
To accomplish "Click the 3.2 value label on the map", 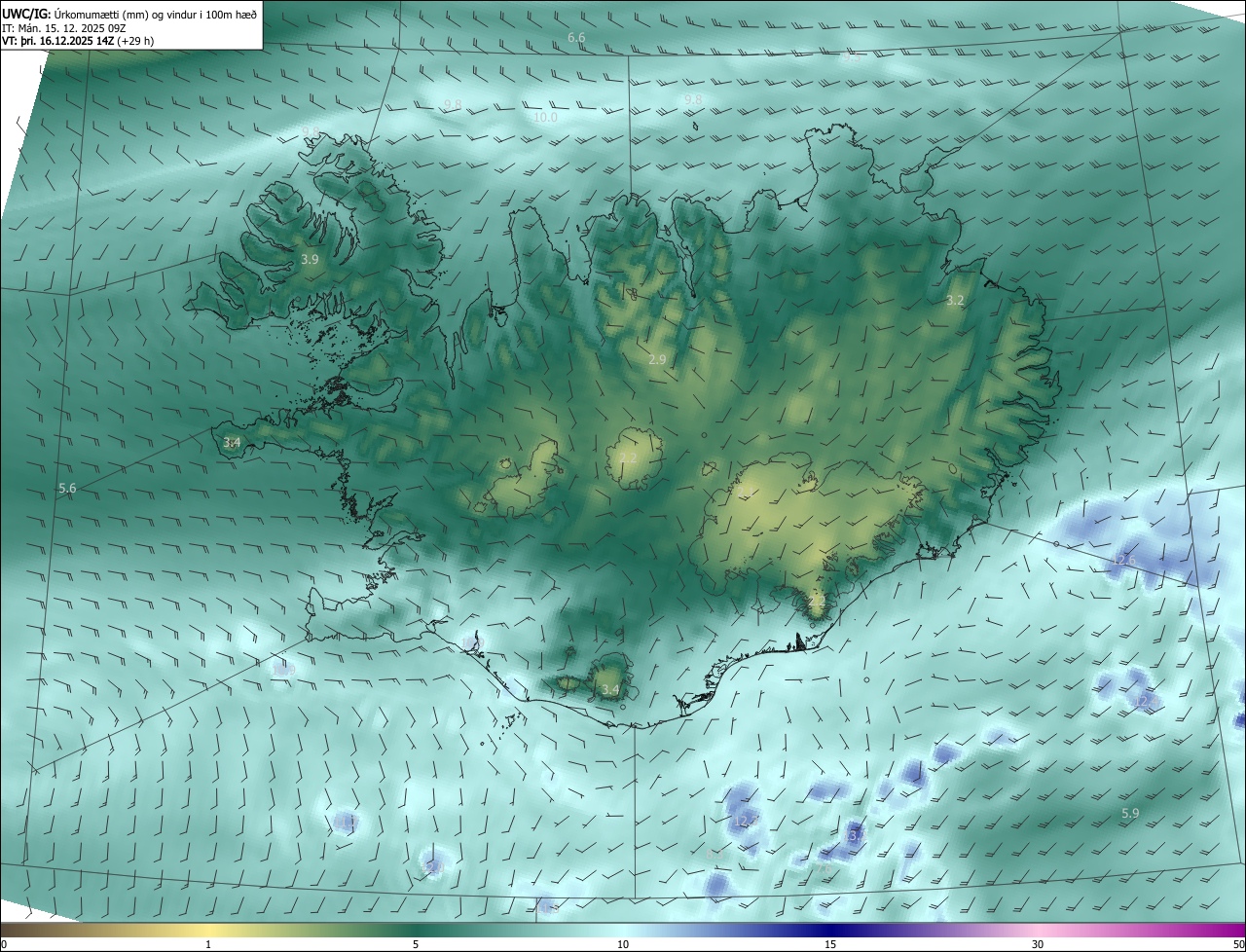I will click(x=955, y=301).
